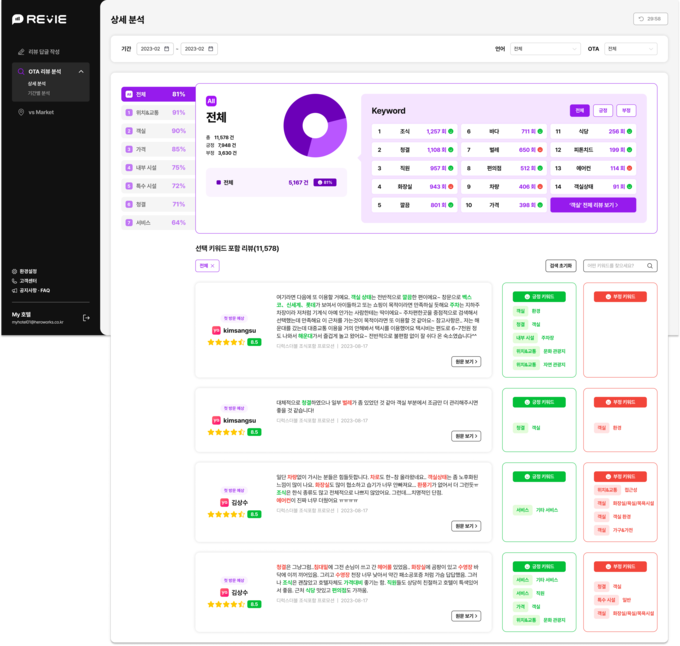The height and width of the screenshot is (646, 680).
Task: Click first review's green positive keyword header
Action: coord(539,297)
